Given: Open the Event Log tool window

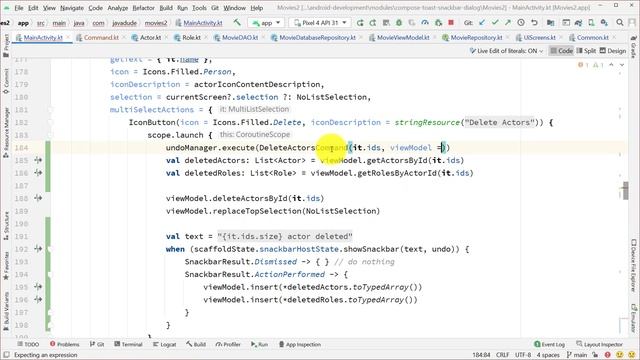Looking at the screenshot, I should click(x=549, y=344).
